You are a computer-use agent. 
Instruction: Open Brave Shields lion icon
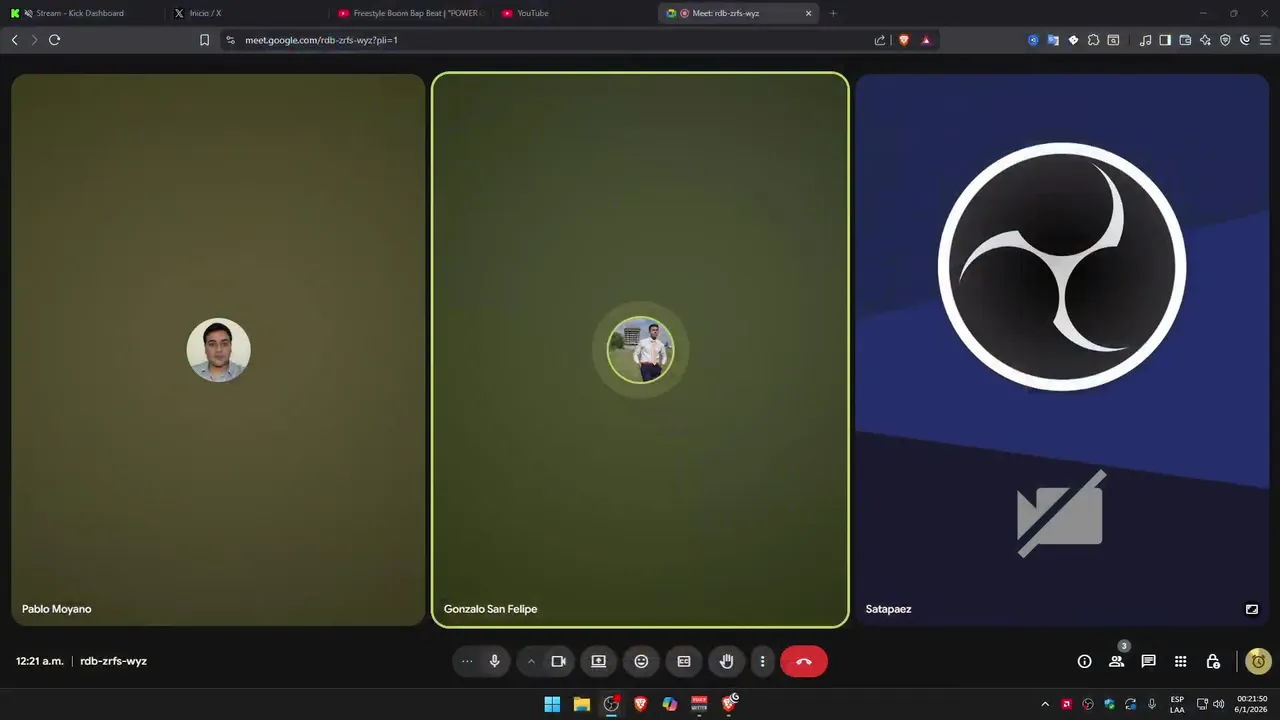pos(904,40)
